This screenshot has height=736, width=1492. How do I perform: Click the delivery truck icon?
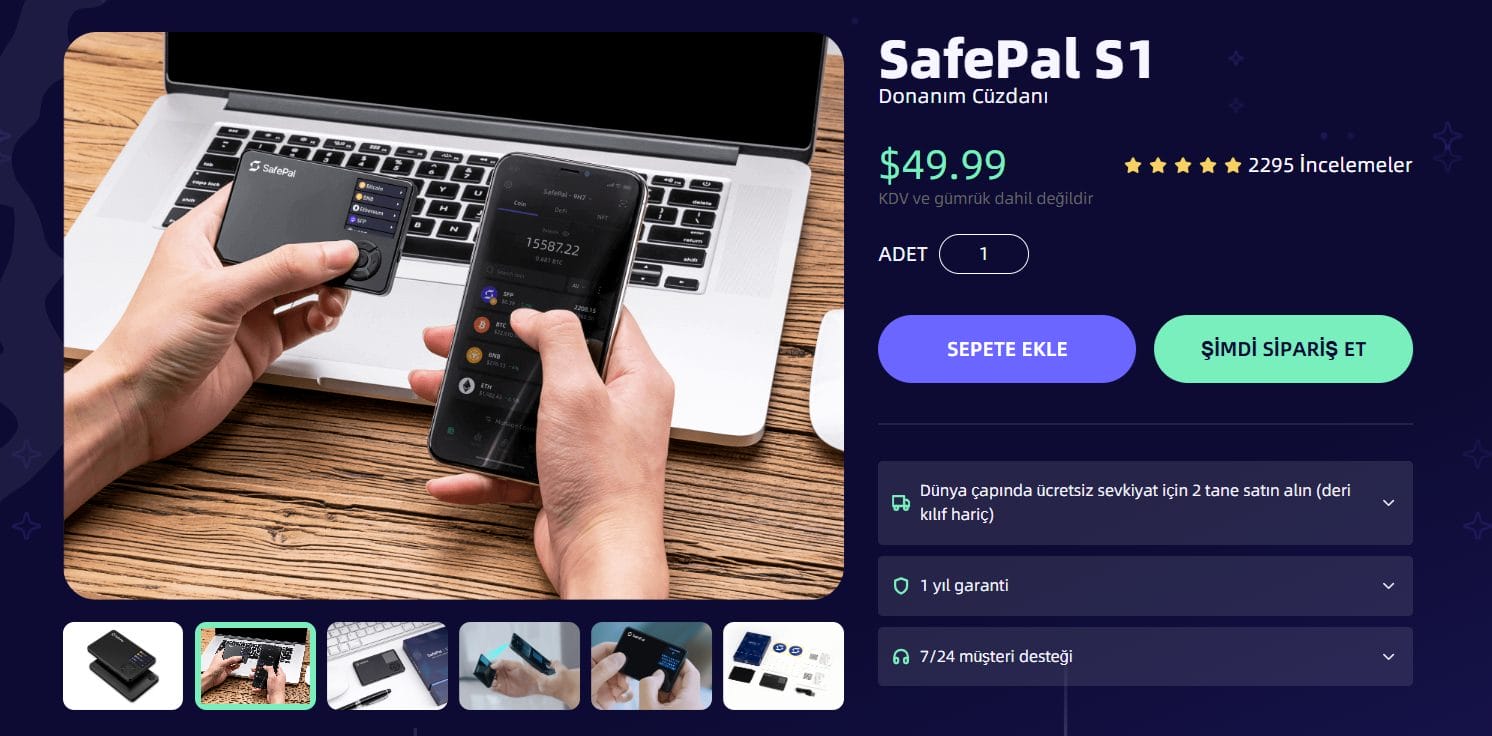pyautogui.click(x=901, y=503)
